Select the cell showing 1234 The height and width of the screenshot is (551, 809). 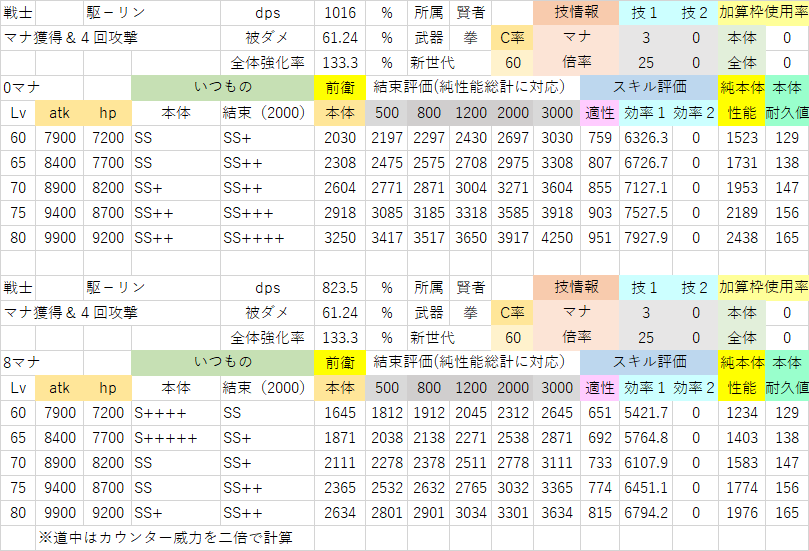click(741, 413)
